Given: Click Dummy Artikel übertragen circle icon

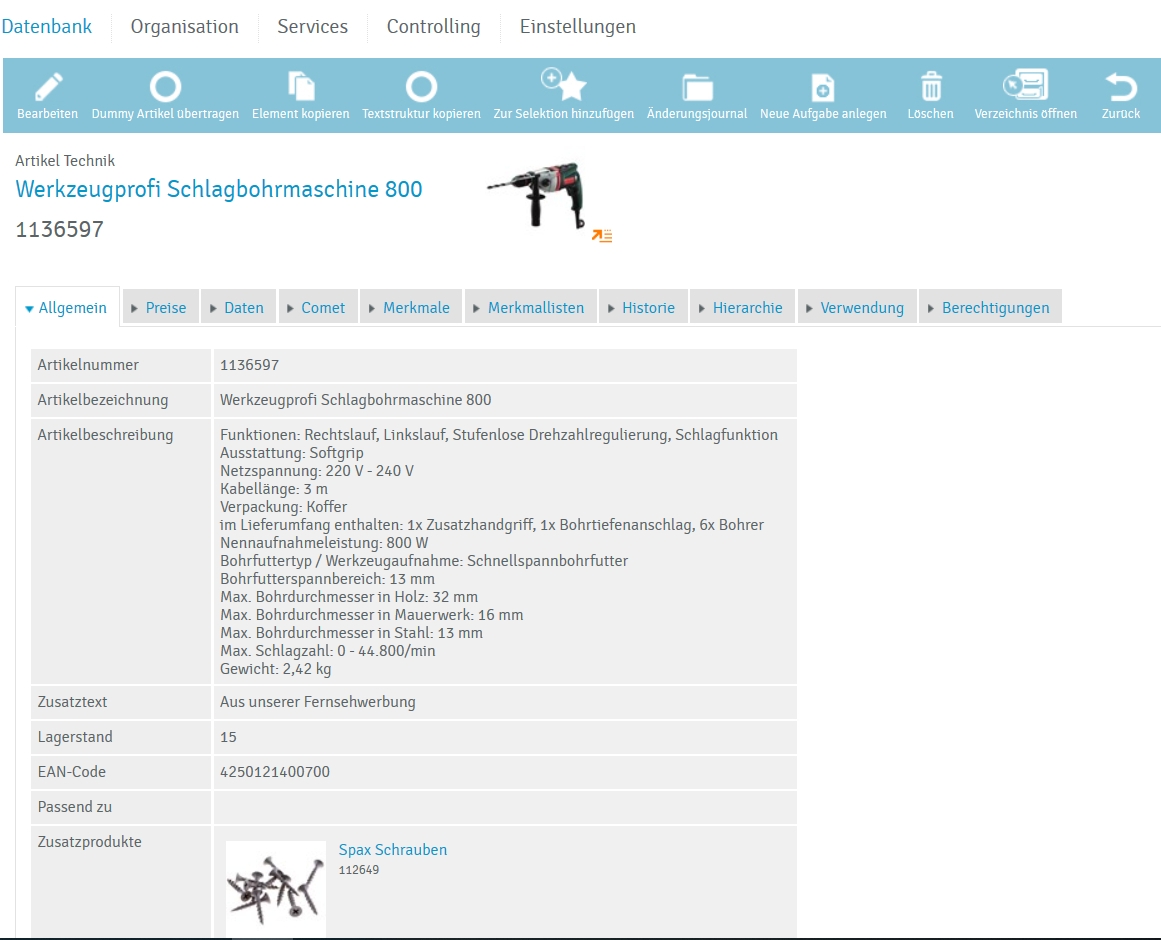Looking at the screenshot, I should 165,87.
